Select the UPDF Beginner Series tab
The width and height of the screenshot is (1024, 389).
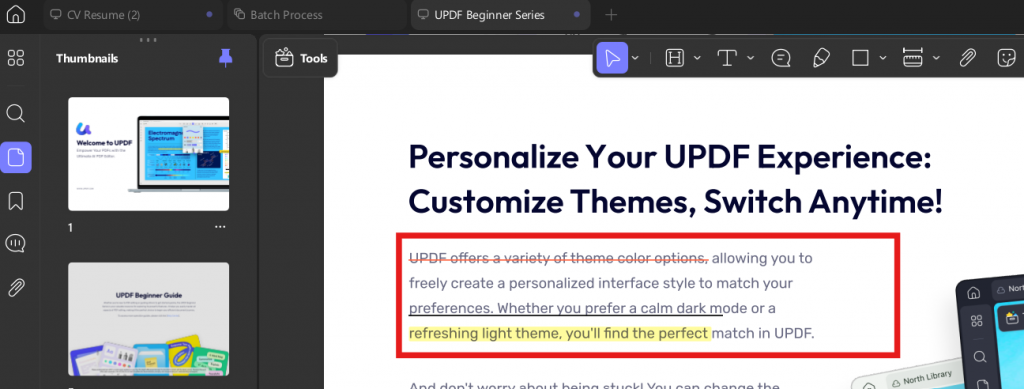(x=500, y=14)
